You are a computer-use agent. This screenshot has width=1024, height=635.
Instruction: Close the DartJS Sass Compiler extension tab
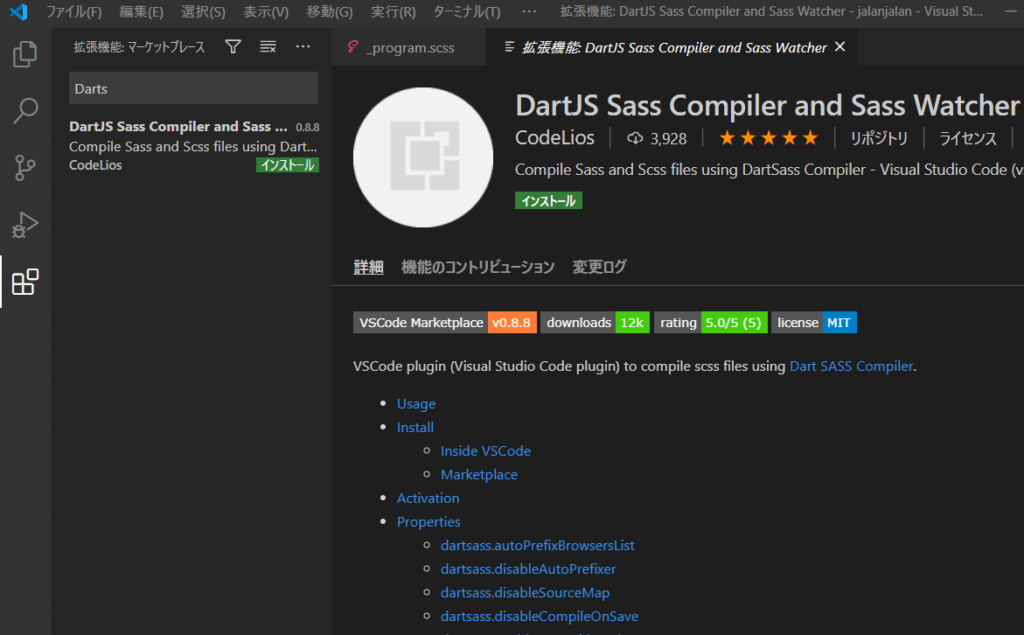click(840, 47)
